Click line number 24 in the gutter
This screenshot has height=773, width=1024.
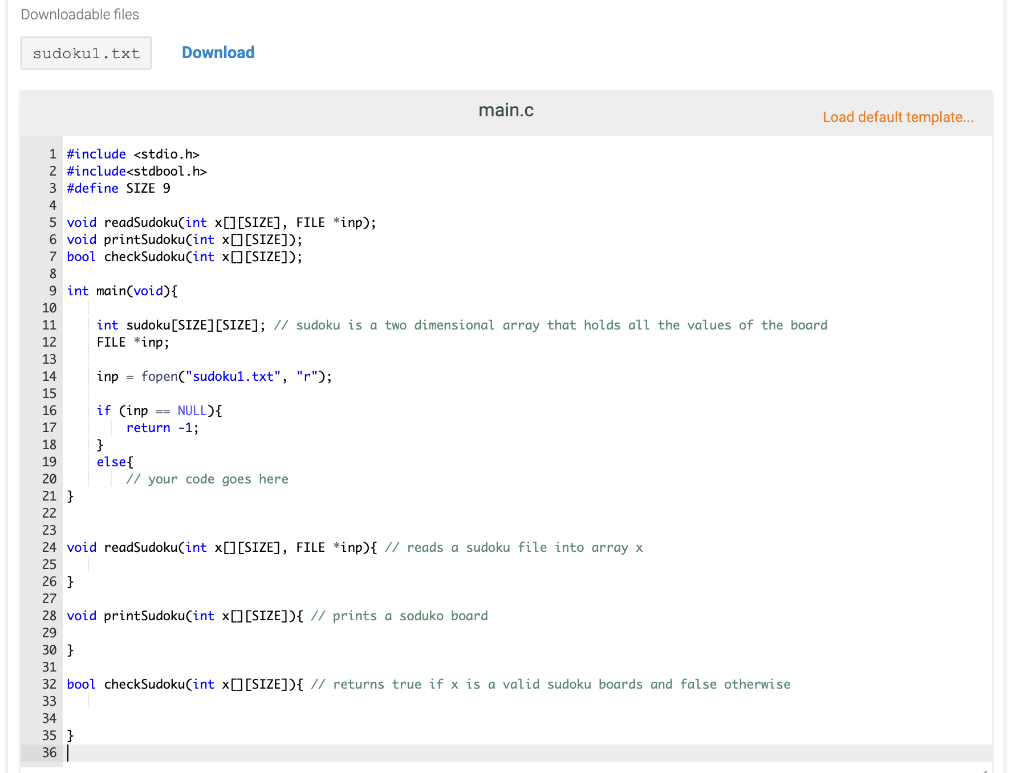[x=50, y=548]
